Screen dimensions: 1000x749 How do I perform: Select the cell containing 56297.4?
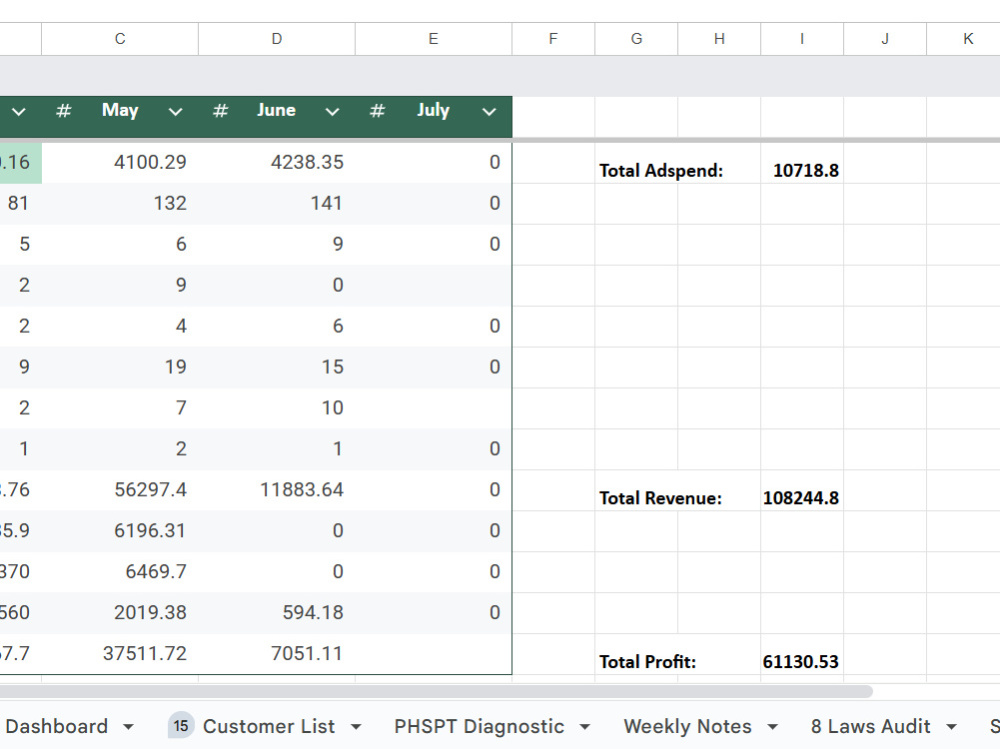pyautogui.click(x=120, y=490)
